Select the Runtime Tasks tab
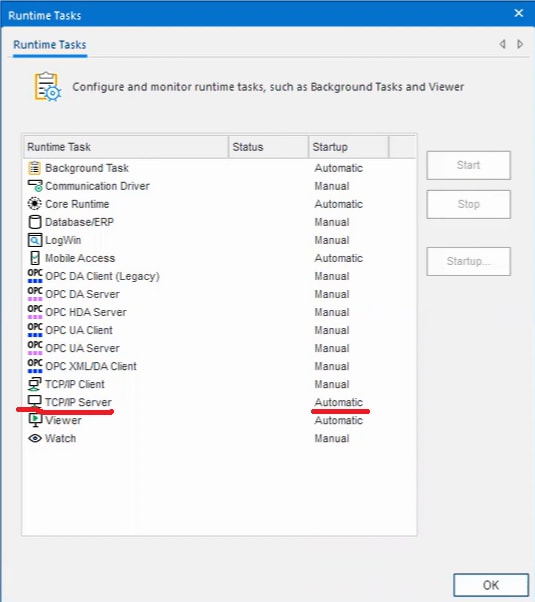This screenshot has width=535, height=602. click(50, 45)
